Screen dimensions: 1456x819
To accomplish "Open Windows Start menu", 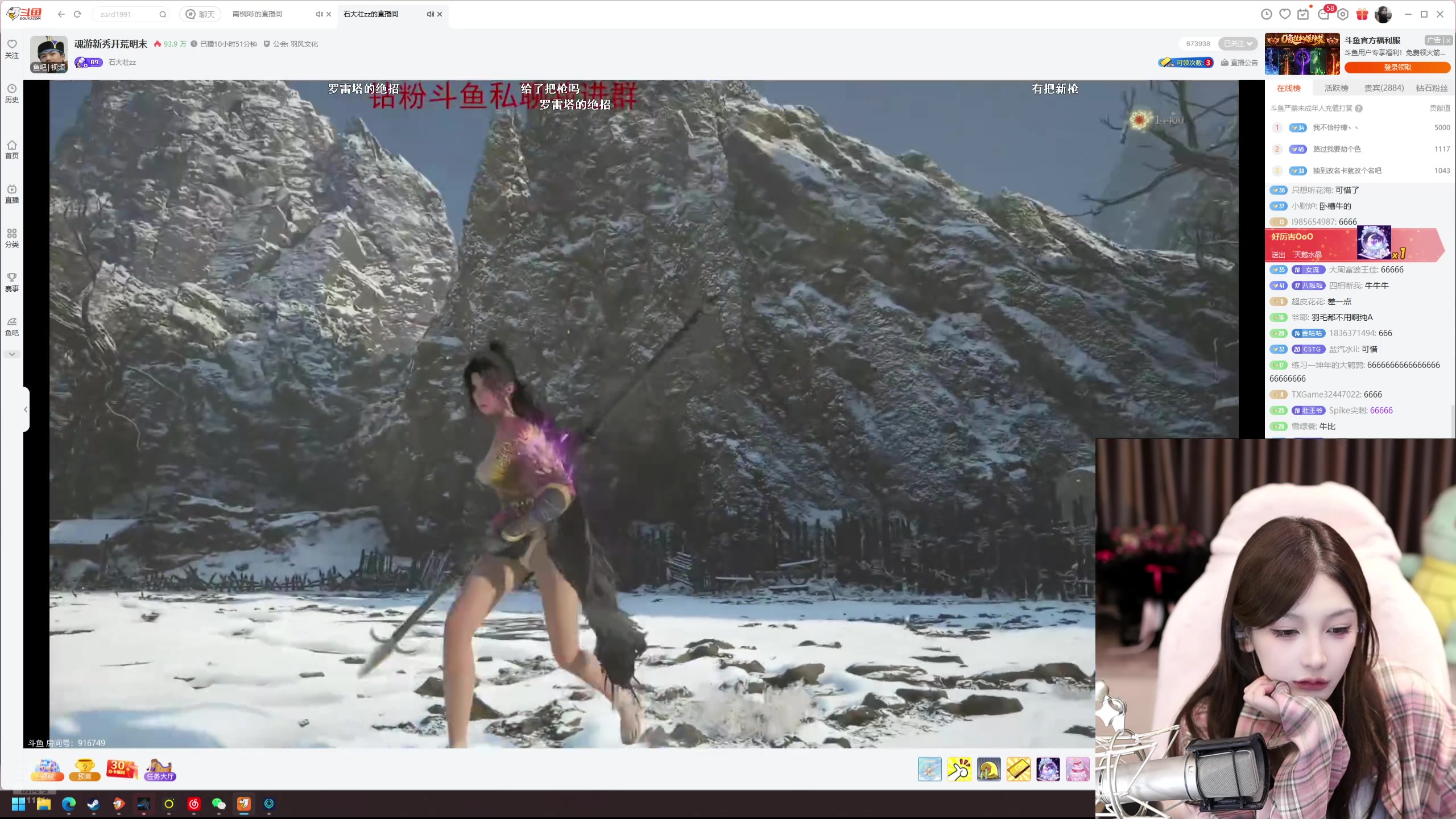I will [18, 804].
